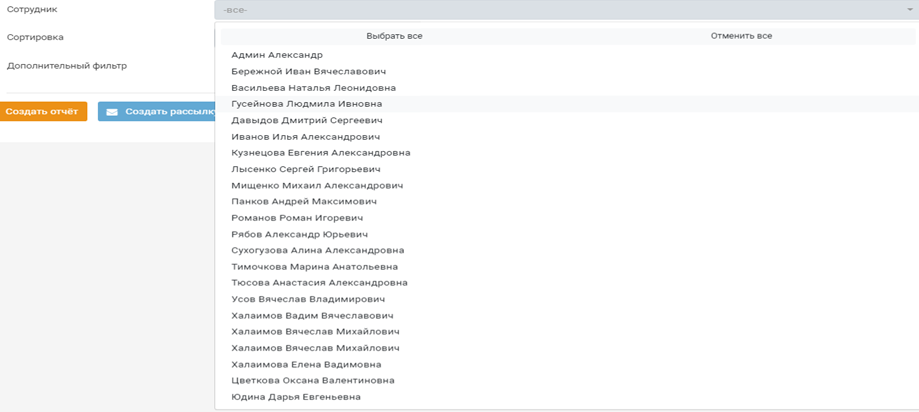Select Бережной Иван Вячеславович
The width and height of the screenshot is (919, 412).
566,71
